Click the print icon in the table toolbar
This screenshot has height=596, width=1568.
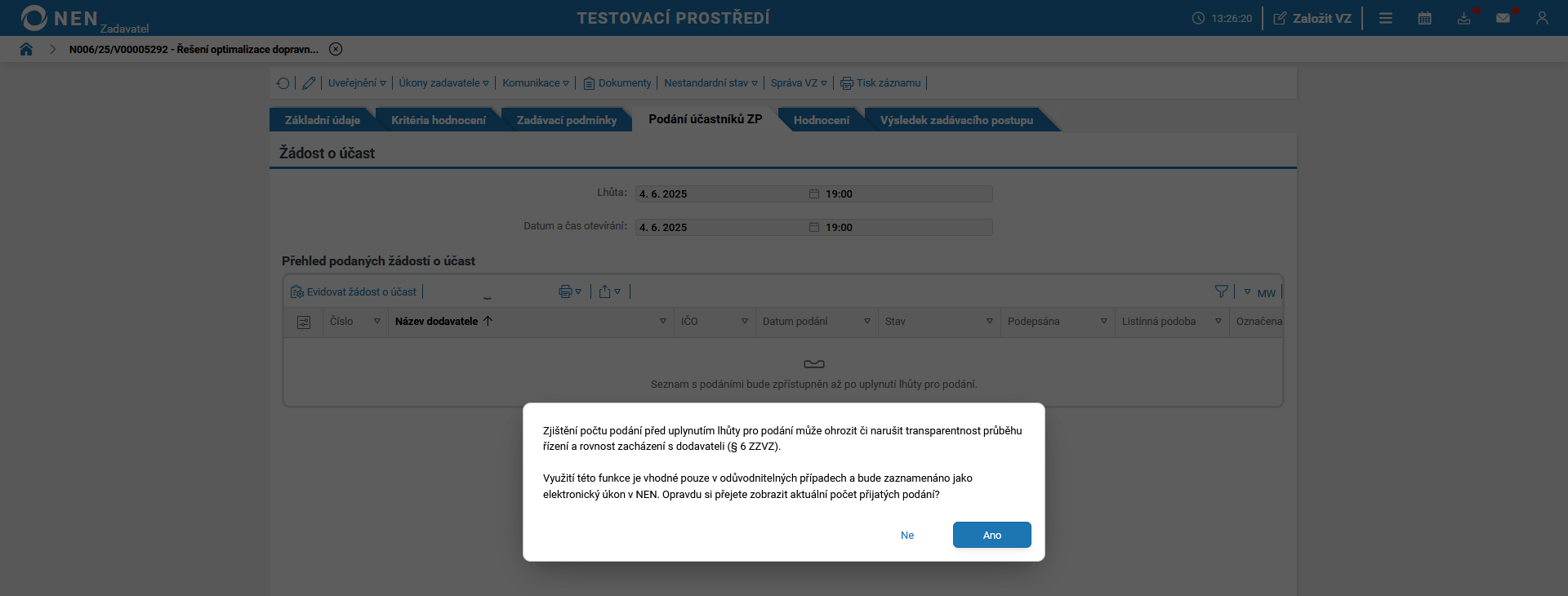pyautogui.click(x=564, y=291)
